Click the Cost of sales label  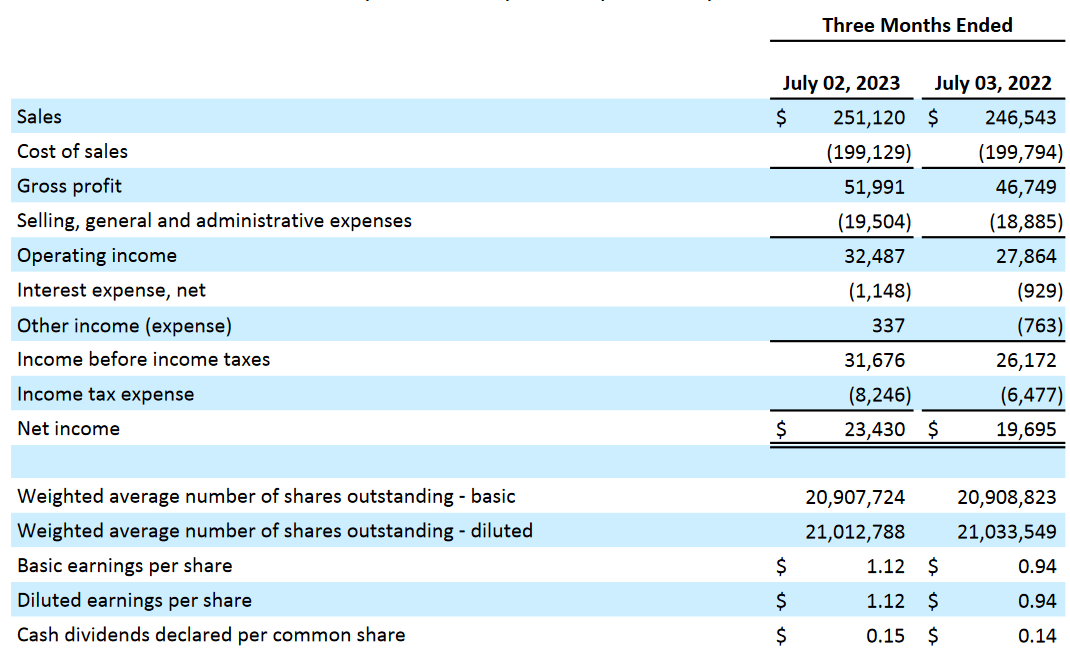tap(70, 151)
